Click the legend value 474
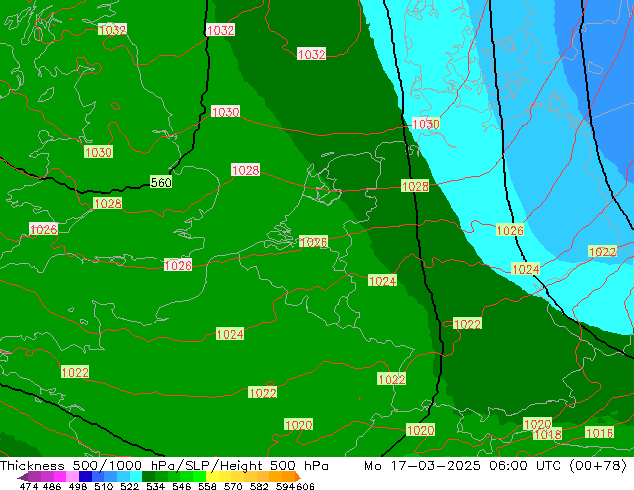 [x=29, y=486]
